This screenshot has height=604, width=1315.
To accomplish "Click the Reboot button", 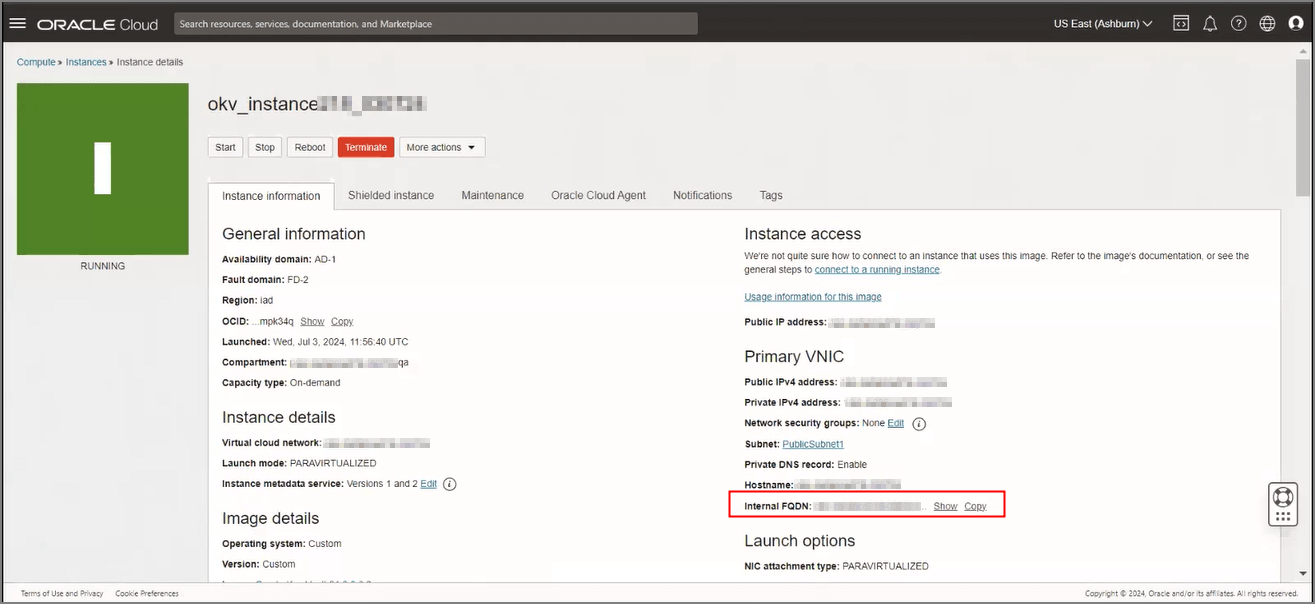I will (310, 147).
